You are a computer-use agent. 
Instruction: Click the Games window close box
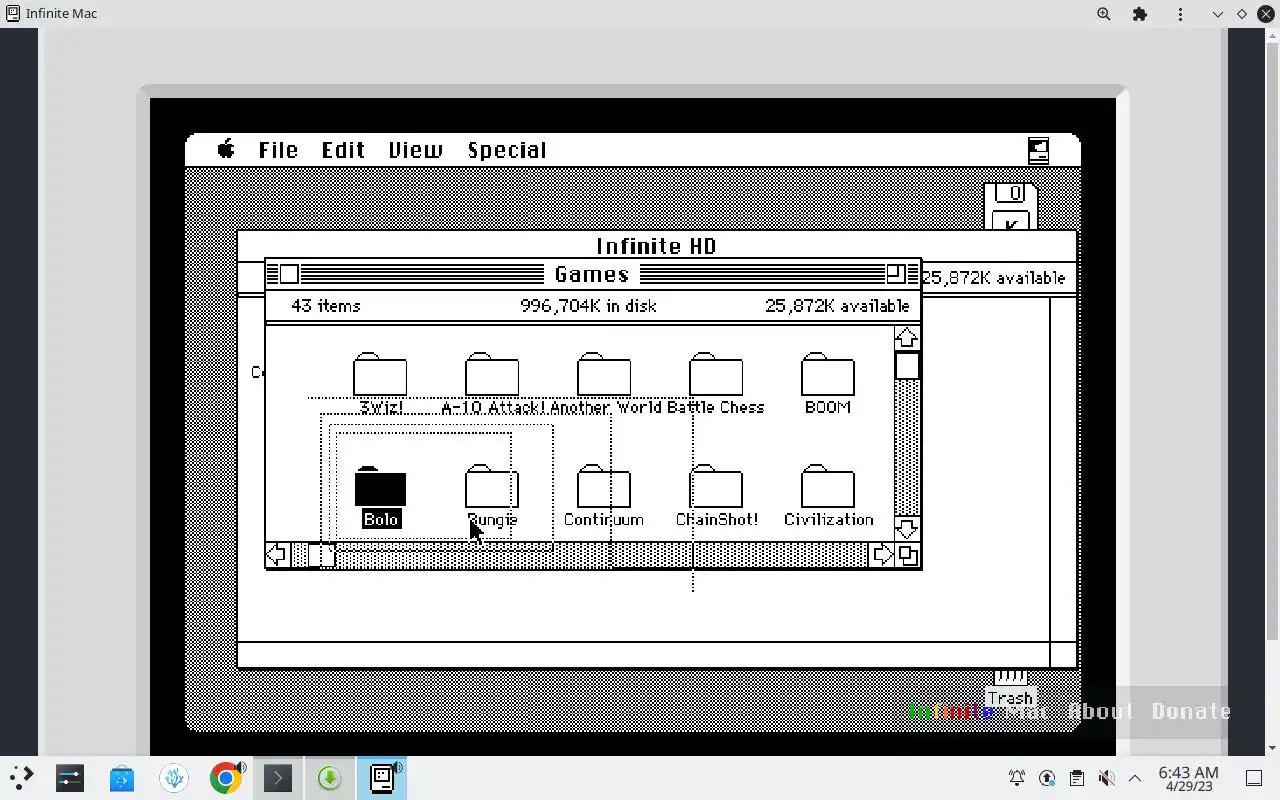[289, 274]
